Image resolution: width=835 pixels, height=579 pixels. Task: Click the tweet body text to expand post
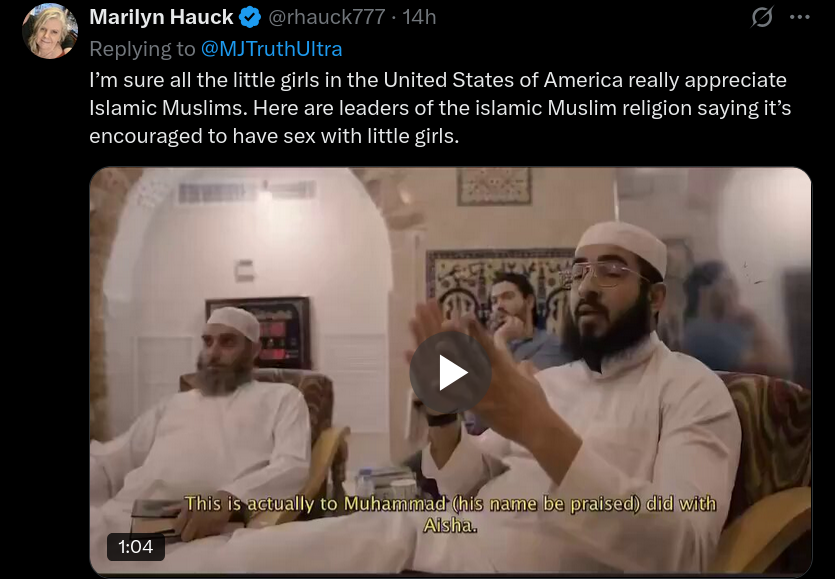[x=440, y=108]
